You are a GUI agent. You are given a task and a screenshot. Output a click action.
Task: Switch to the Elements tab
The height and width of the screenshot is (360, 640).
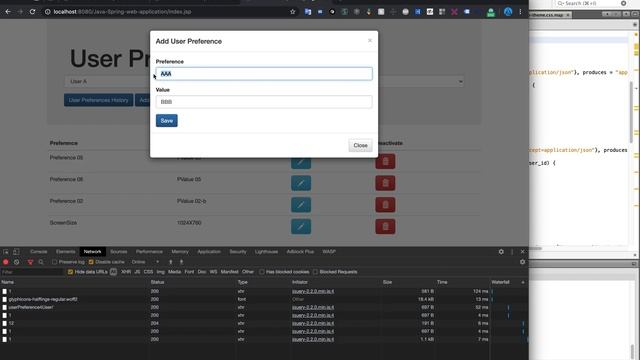click(66, 252)
